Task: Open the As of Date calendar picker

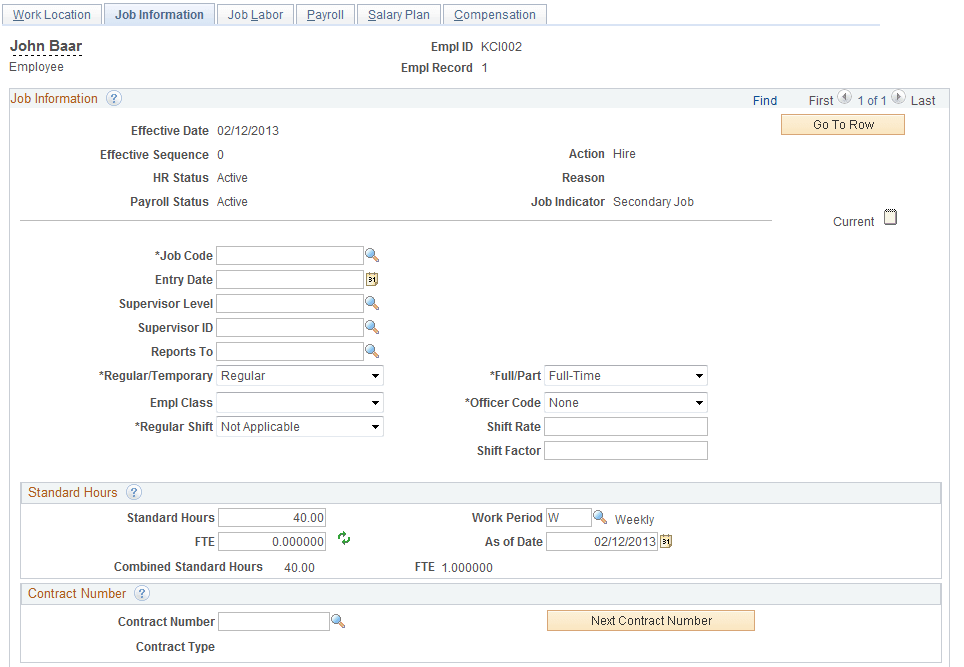Action: pos(666,542)
